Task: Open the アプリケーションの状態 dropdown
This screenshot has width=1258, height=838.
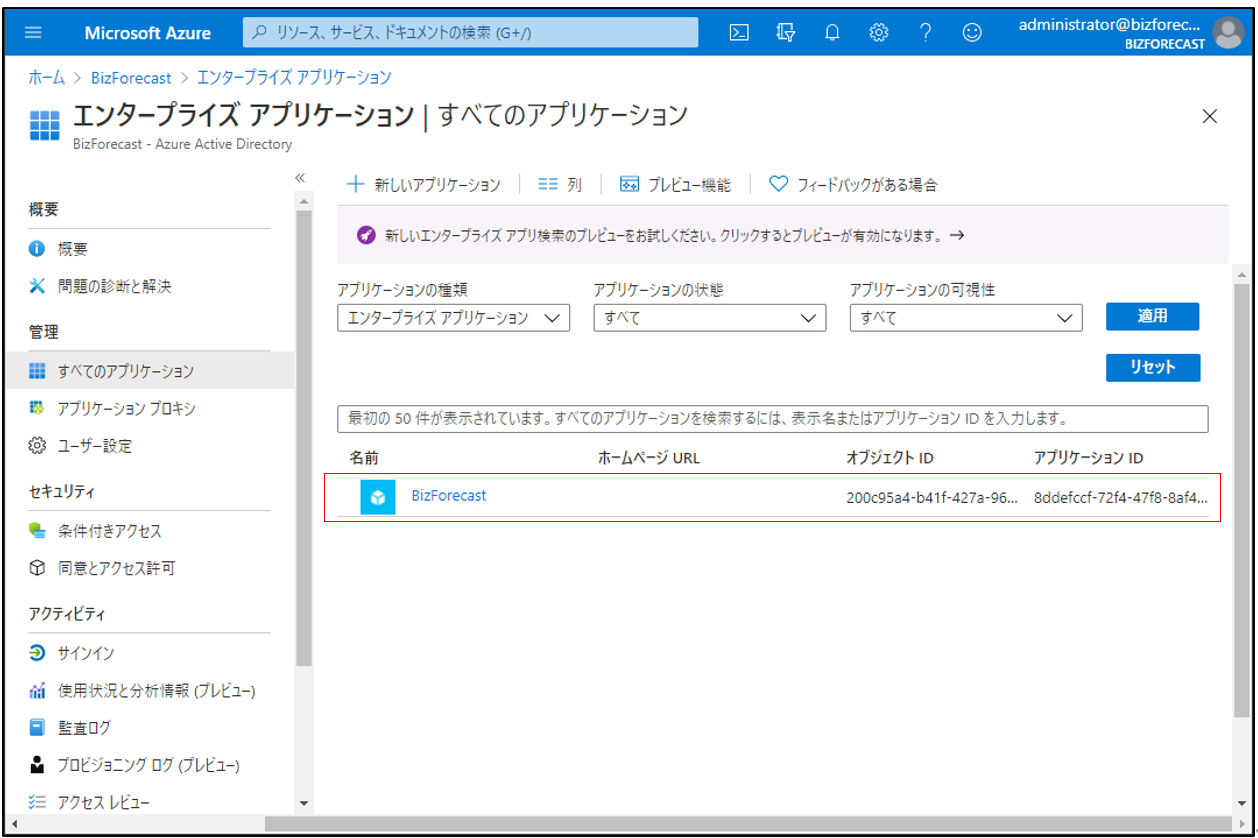Action: tap(709, 318)
